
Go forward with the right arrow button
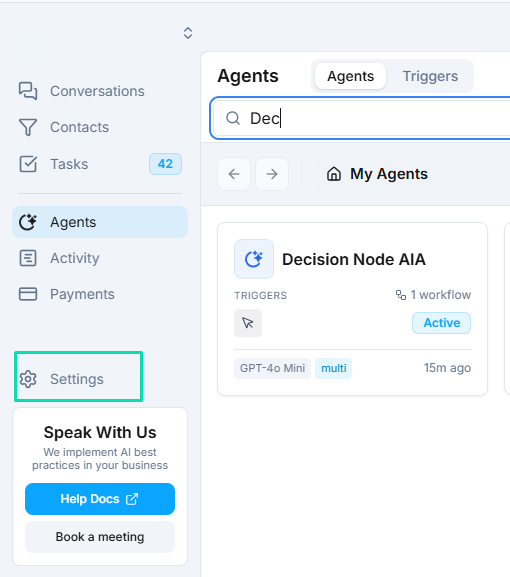(x=272, y=174)
